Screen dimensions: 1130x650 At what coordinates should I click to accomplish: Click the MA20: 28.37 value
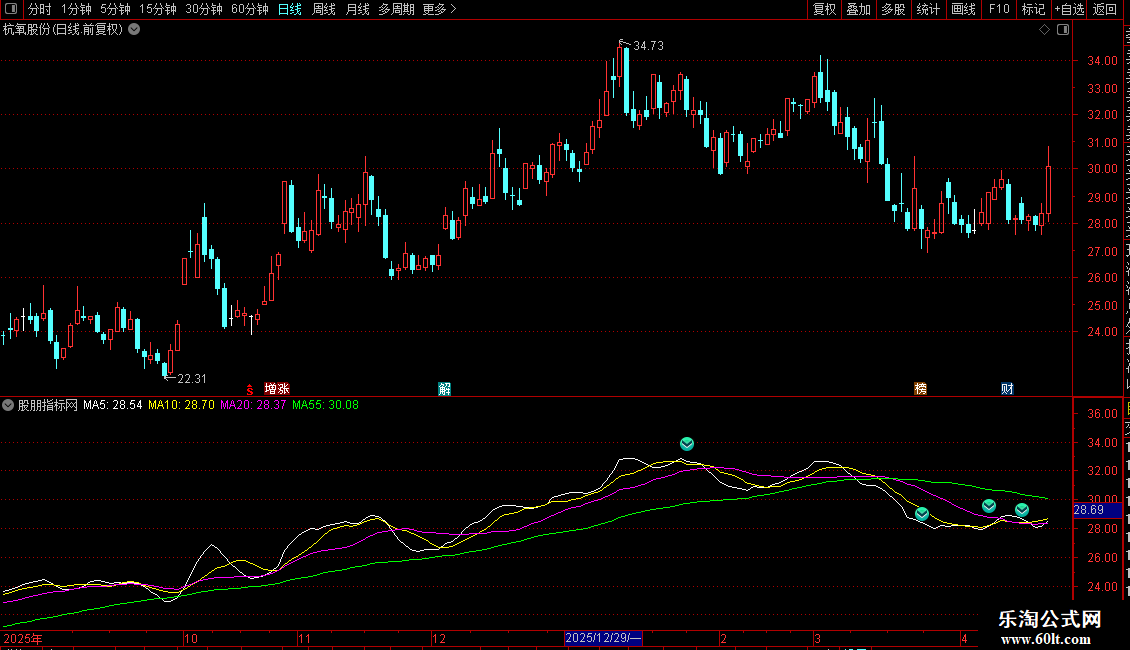click(x=253, y=405)
